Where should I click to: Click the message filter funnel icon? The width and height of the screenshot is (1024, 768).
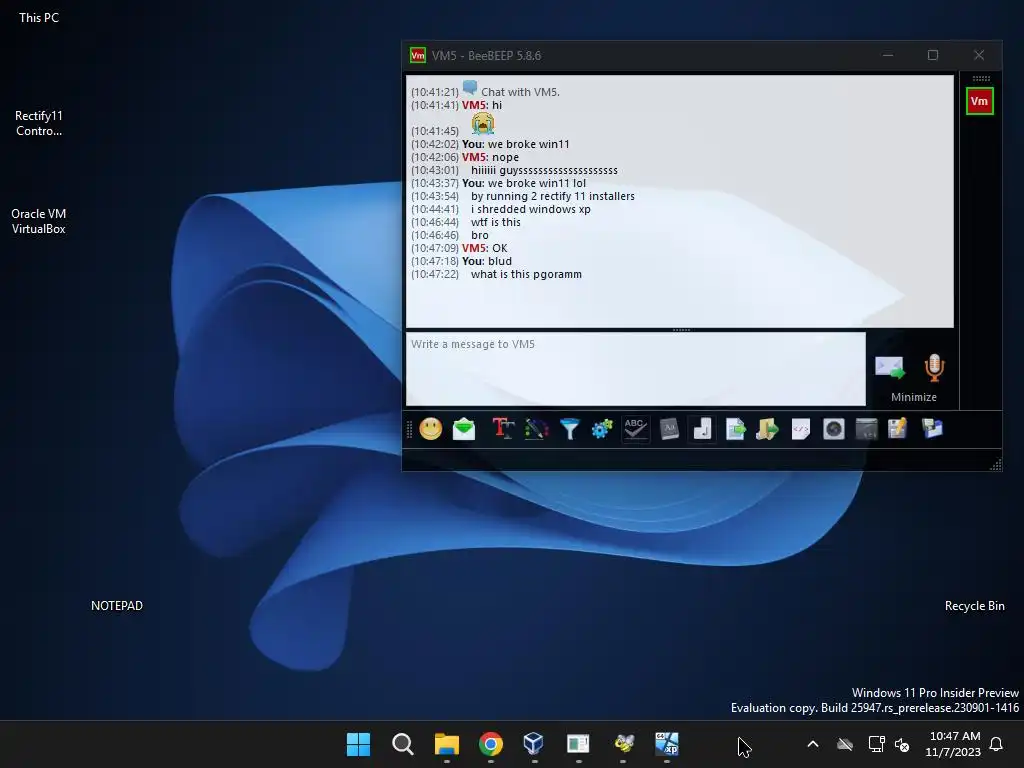coord(569,429)
